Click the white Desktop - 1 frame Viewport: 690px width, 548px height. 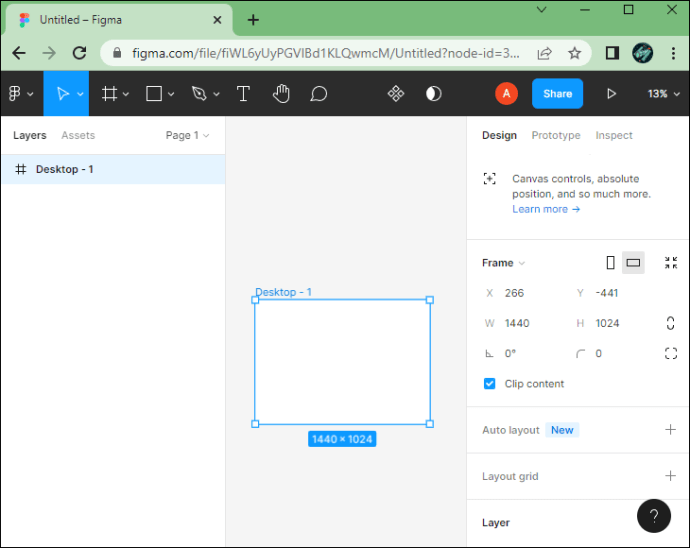pyautogui.click(x=342, y=362)
